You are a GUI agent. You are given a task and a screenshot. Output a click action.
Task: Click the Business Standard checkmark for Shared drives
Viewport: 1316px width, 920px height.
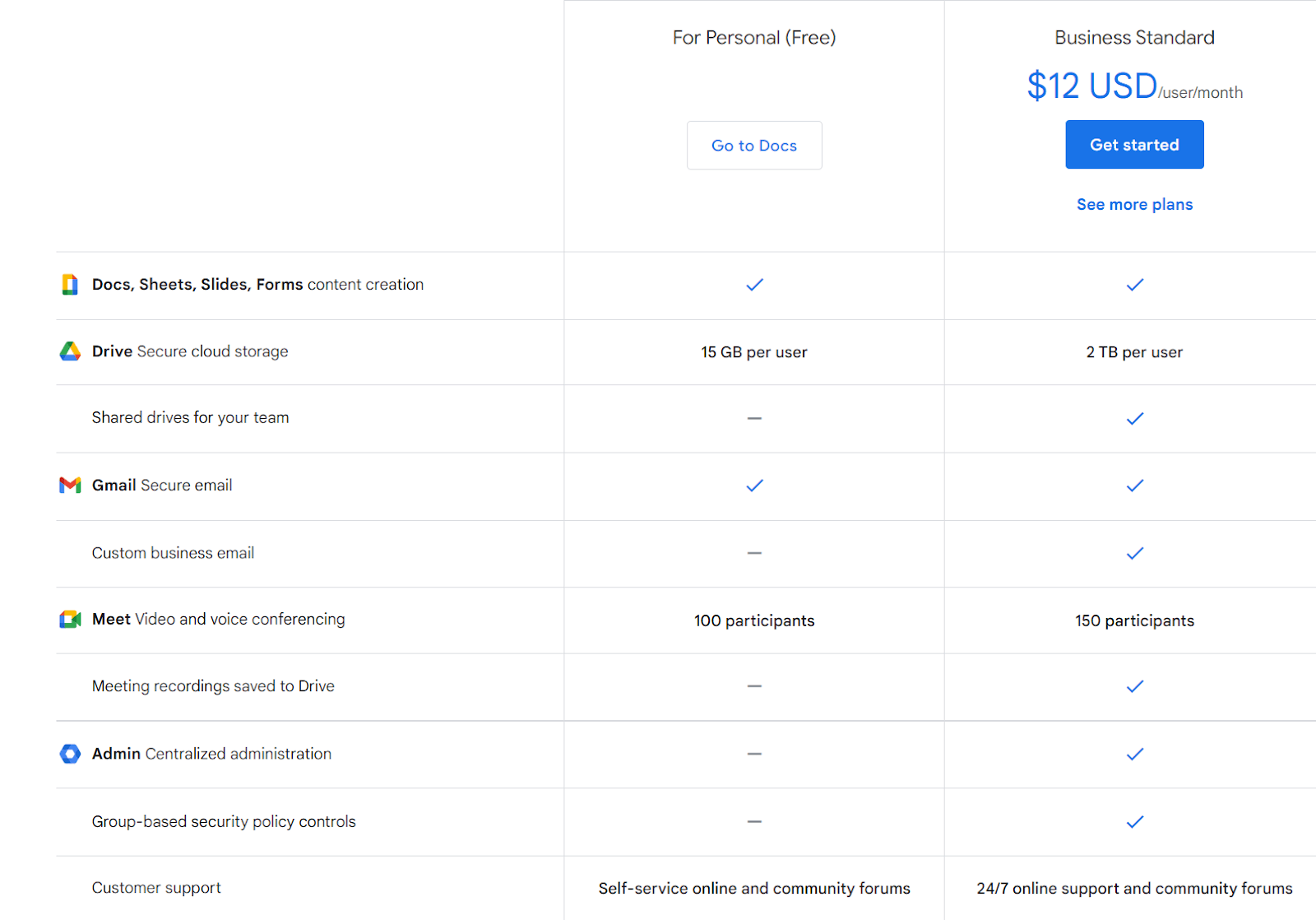[1135, 419]
